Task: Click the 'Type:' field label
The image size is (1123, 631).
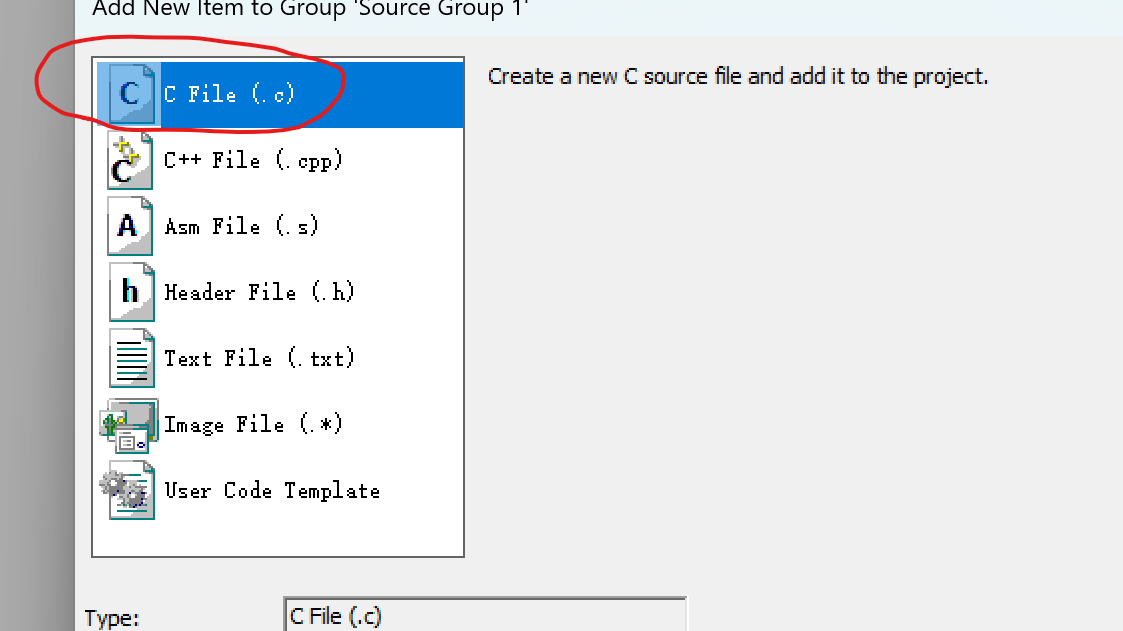Action: [112, 618]
